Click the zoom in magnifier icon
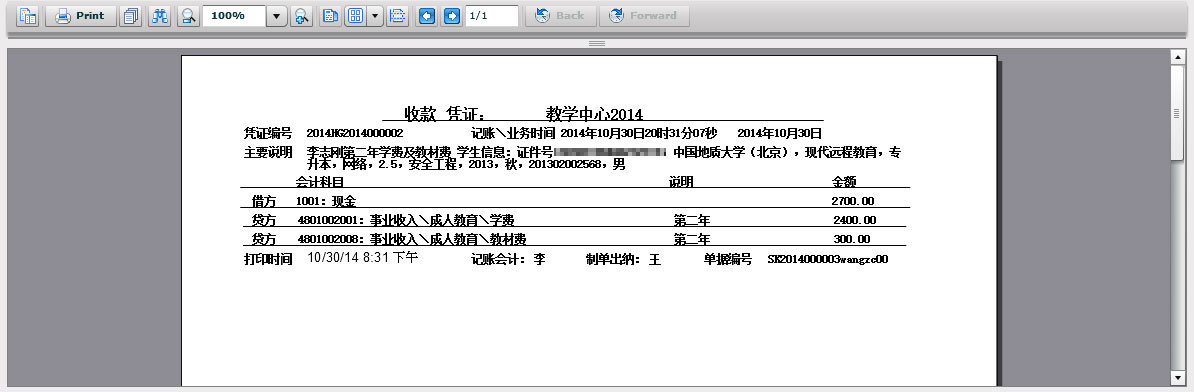 (x=301, y=16)
